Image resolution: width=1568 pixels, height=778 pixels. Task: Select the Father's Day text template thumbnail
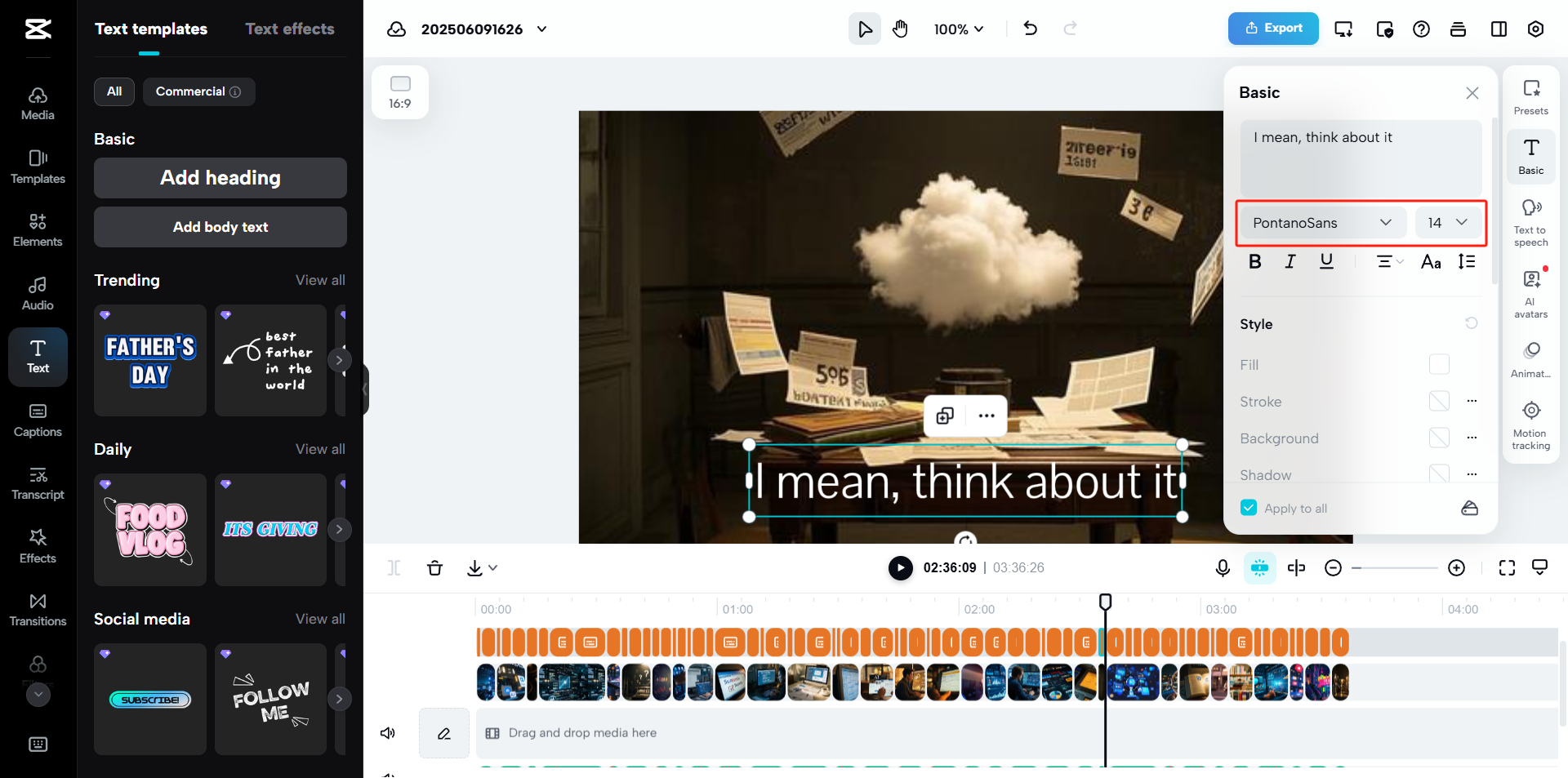coord(150,360)
